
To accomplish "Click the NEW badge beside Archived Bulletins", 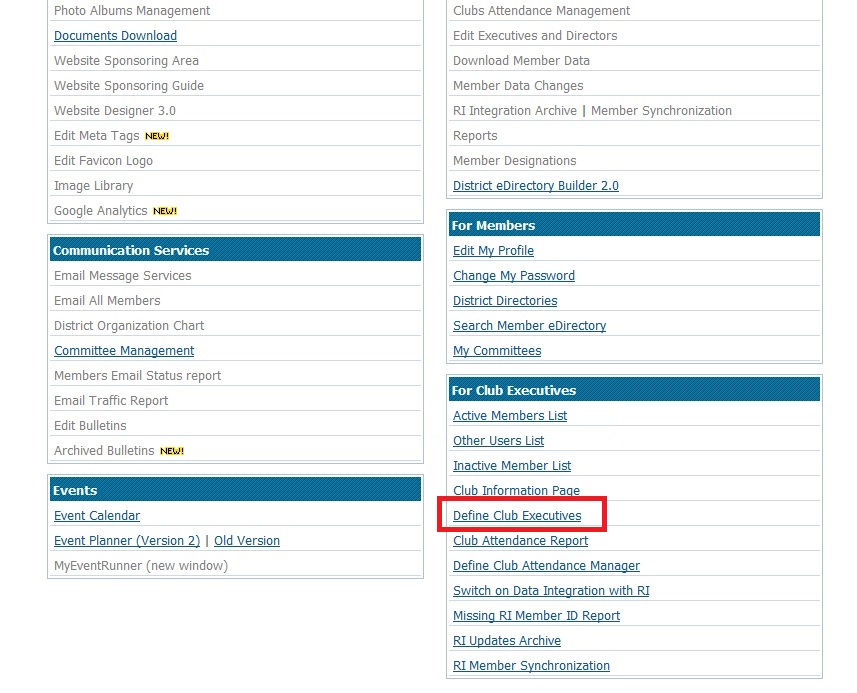I will coord(172,451).
